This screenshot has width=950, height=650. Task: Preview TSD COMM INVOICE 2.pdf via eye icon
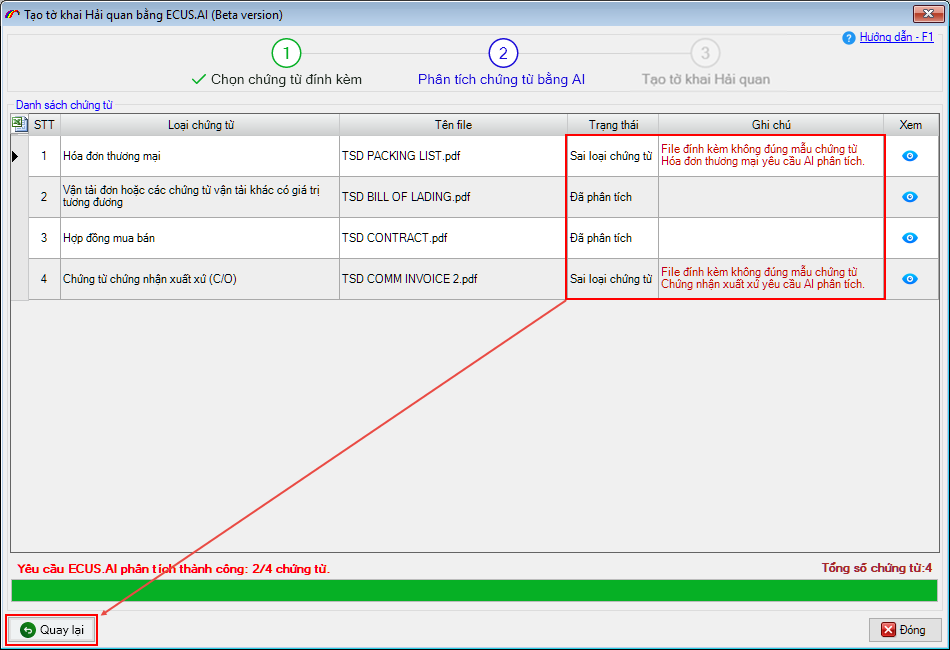[x=910, y=279]
